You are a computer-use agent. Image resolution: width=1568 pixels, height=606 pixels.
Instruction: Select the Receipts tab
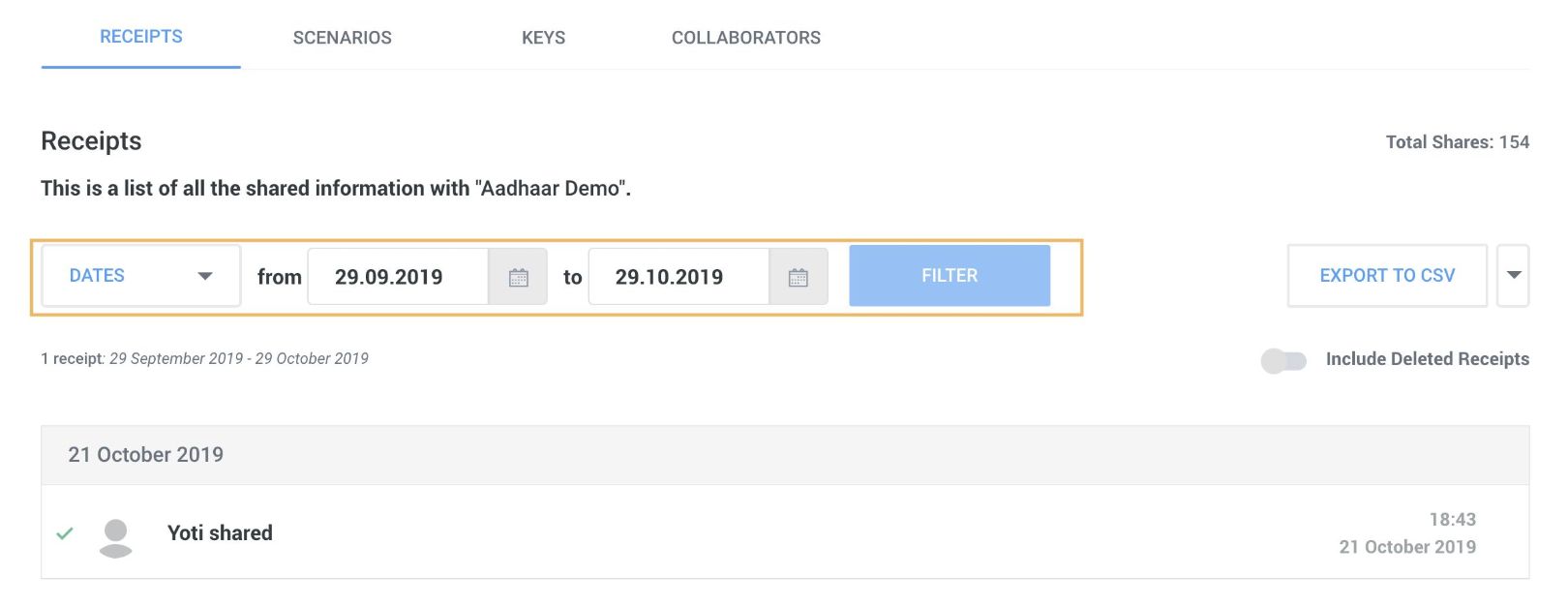(x=141, y=37)
